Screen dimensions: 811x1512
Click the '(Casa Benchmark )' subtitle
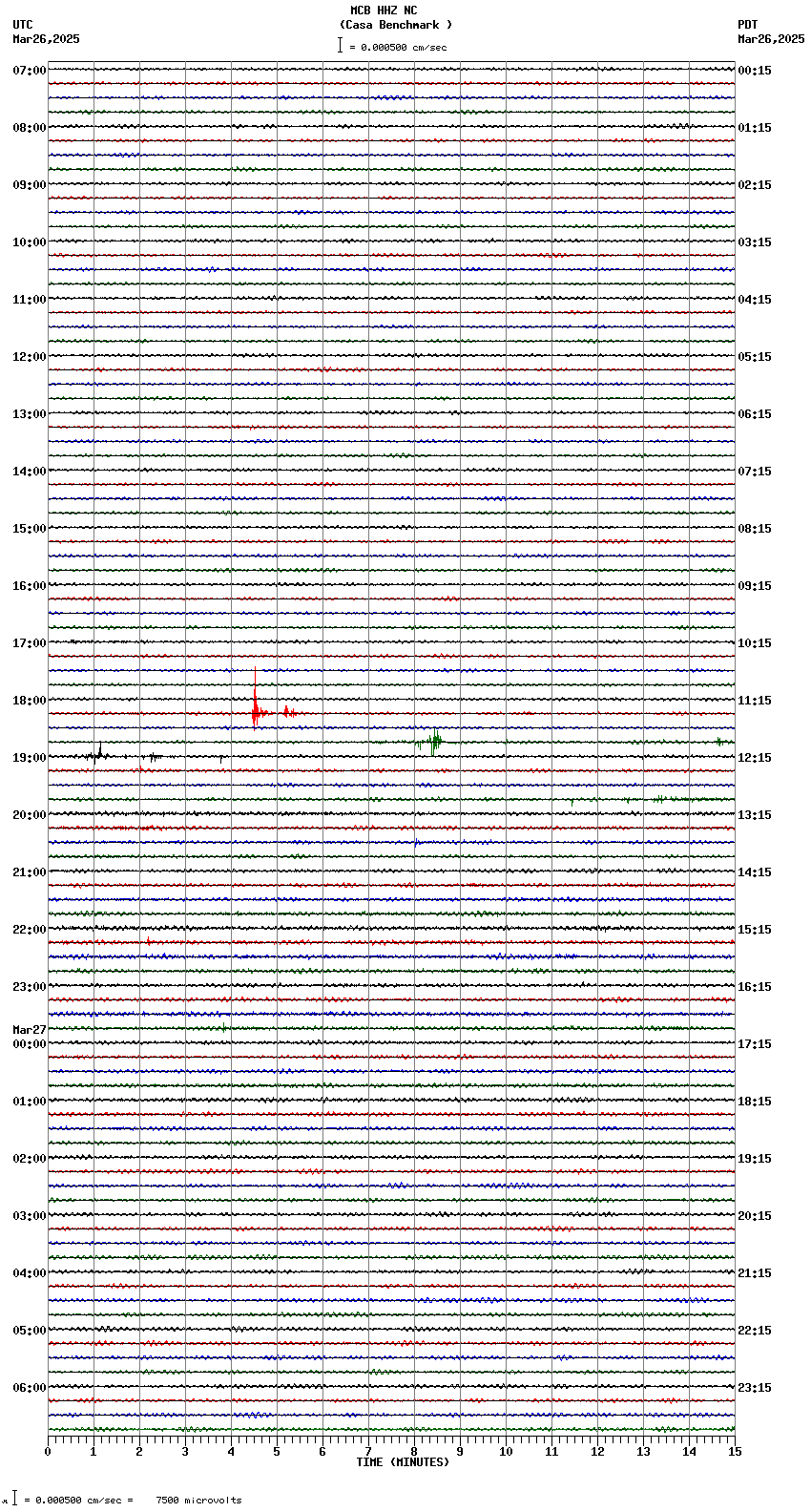point(396,25)
